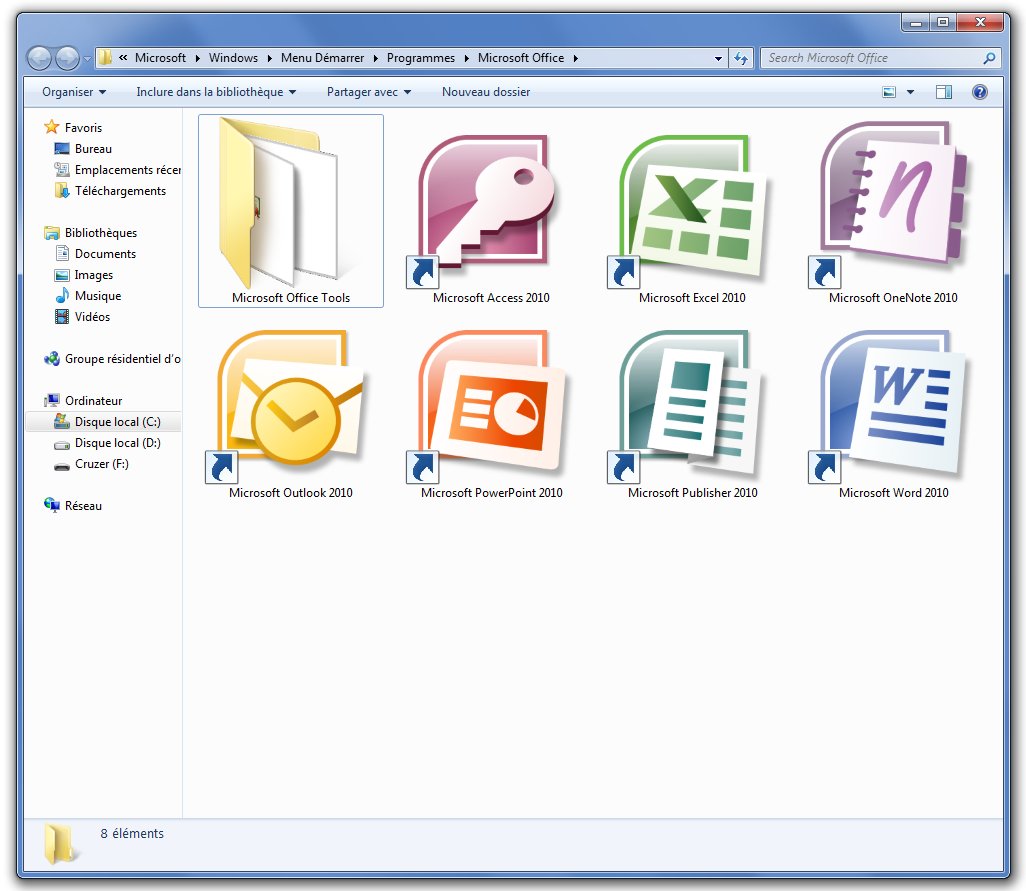Open the address bar history dropdown
The image size is (1026, 891).
(x=718, y=58)
